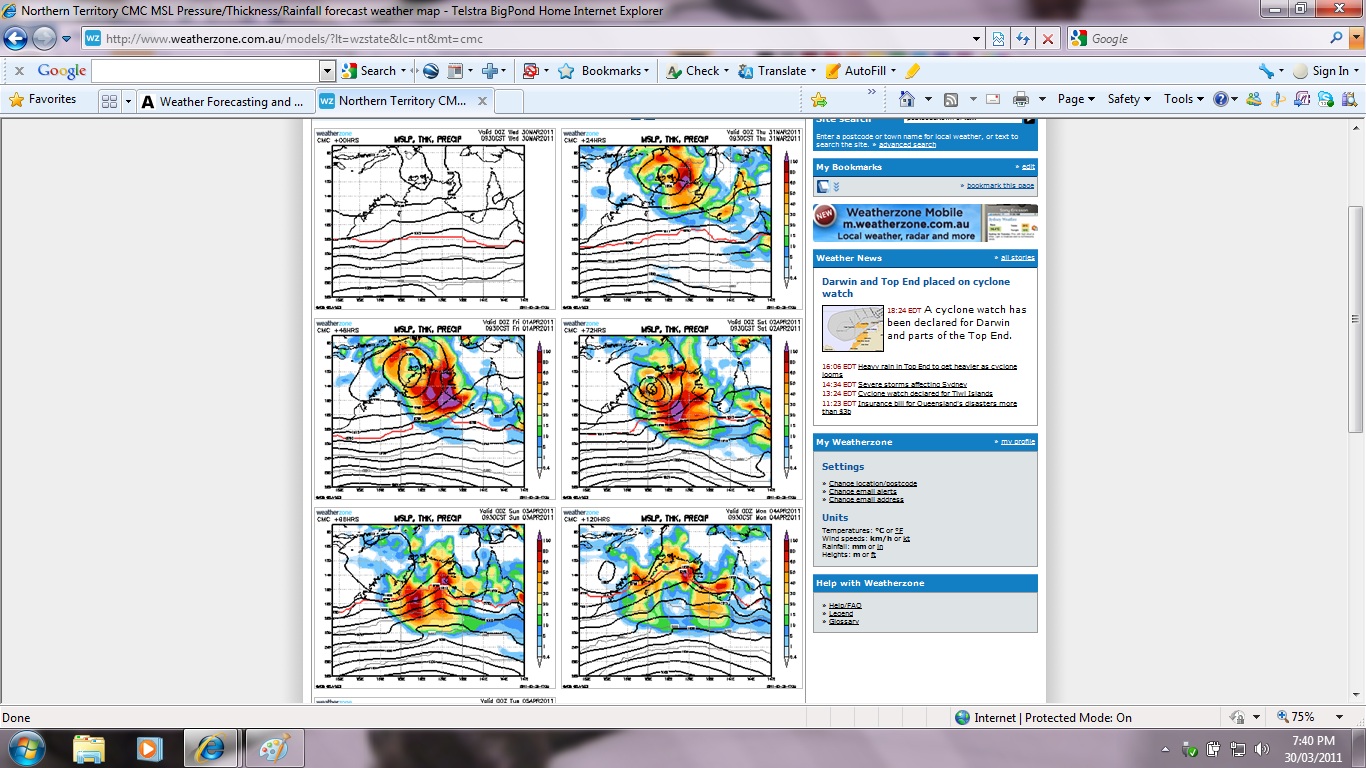
Task: Click the blue Help question mark icon
Action: (1220, 99)
